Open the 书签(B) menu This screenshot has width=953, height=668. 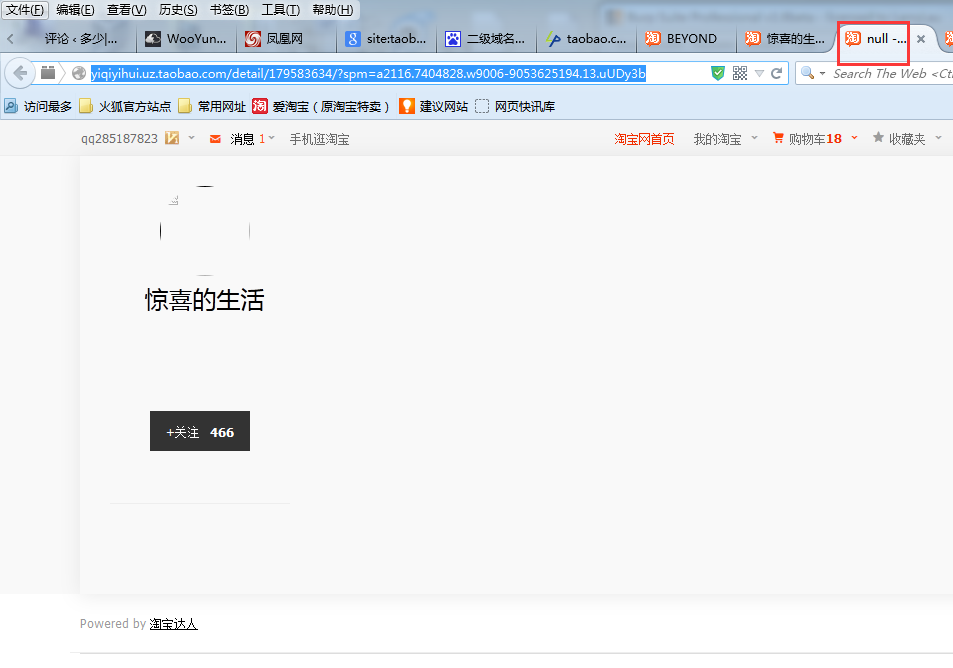229,10
